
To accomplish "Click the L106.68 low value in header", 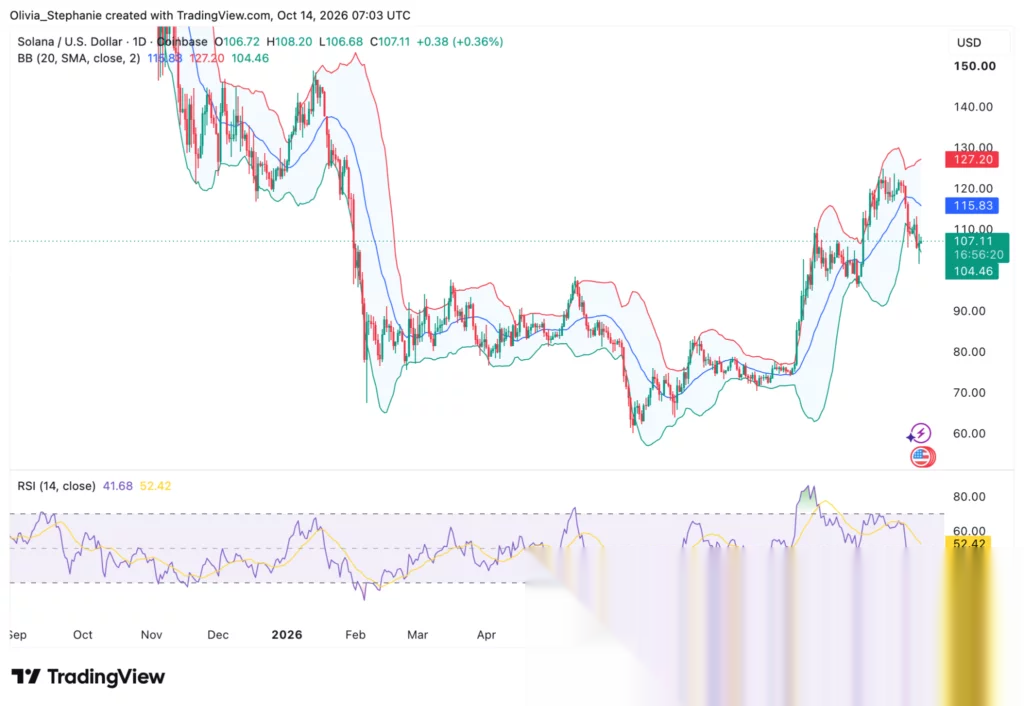I will tap(341, 42).
